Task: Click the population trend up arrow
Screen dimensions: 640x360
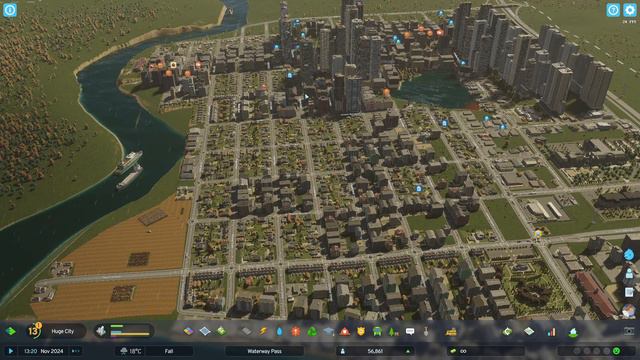Action: click(407, 351)
